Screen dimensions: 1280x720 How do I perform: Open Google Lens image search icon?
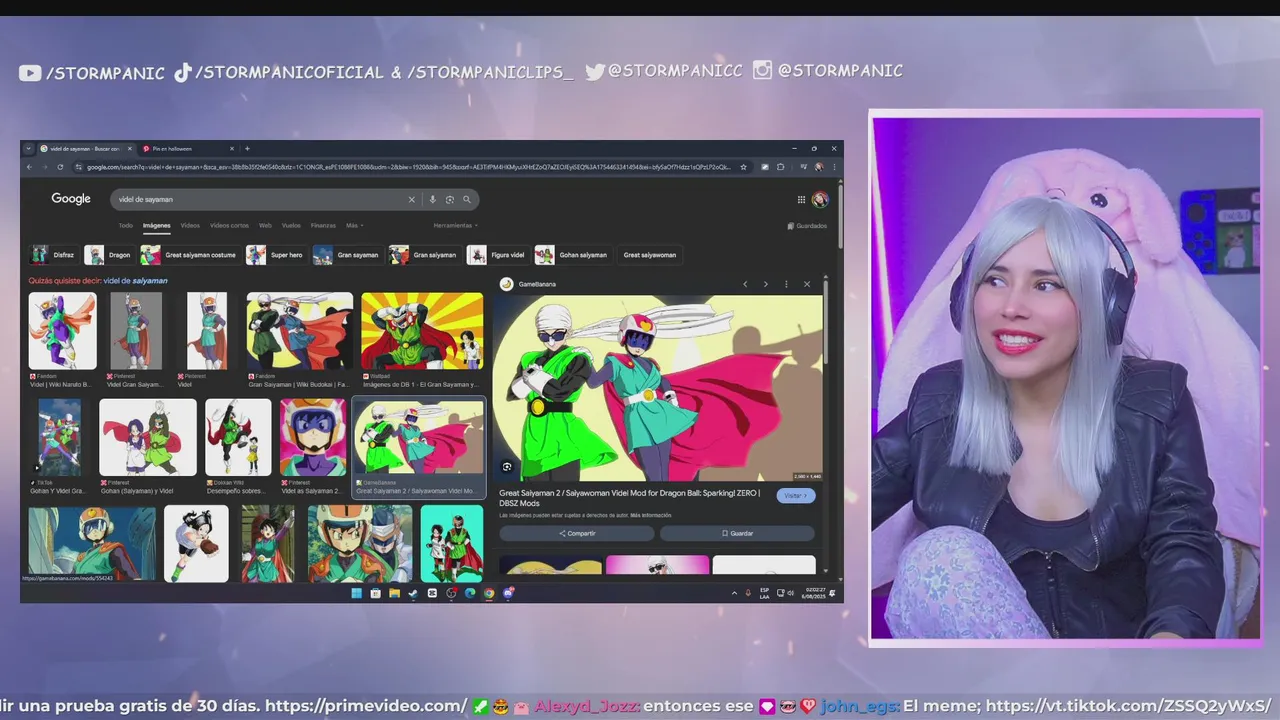pos(450,199)
